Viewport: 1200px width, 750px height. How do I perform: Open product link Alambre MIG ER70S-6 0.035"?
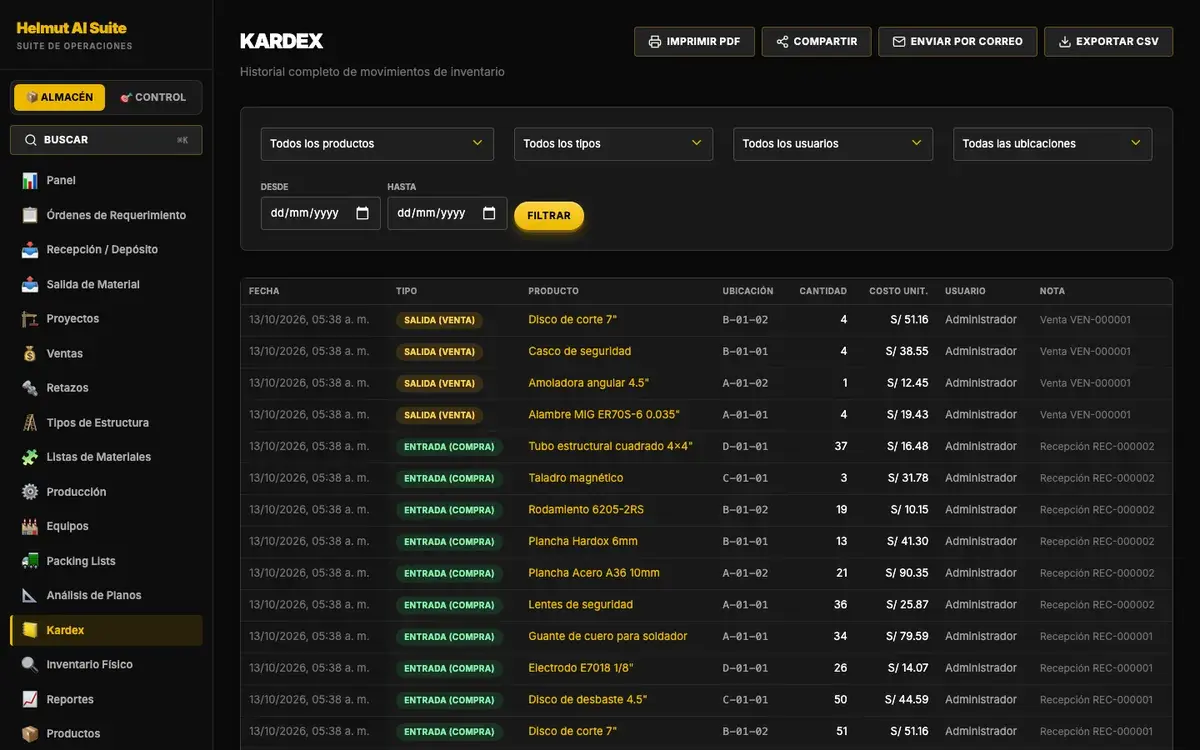tap(604, 415)
